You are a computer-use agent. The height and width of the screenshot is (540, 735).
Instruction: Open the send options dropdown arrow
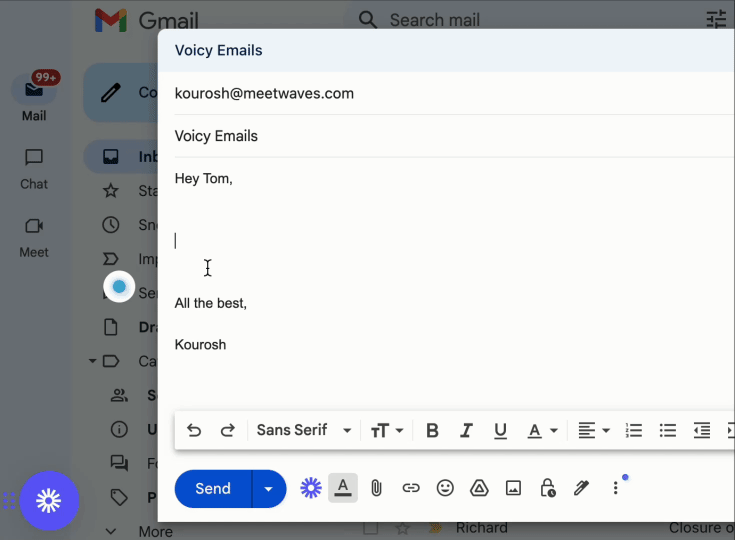[269, 489]
